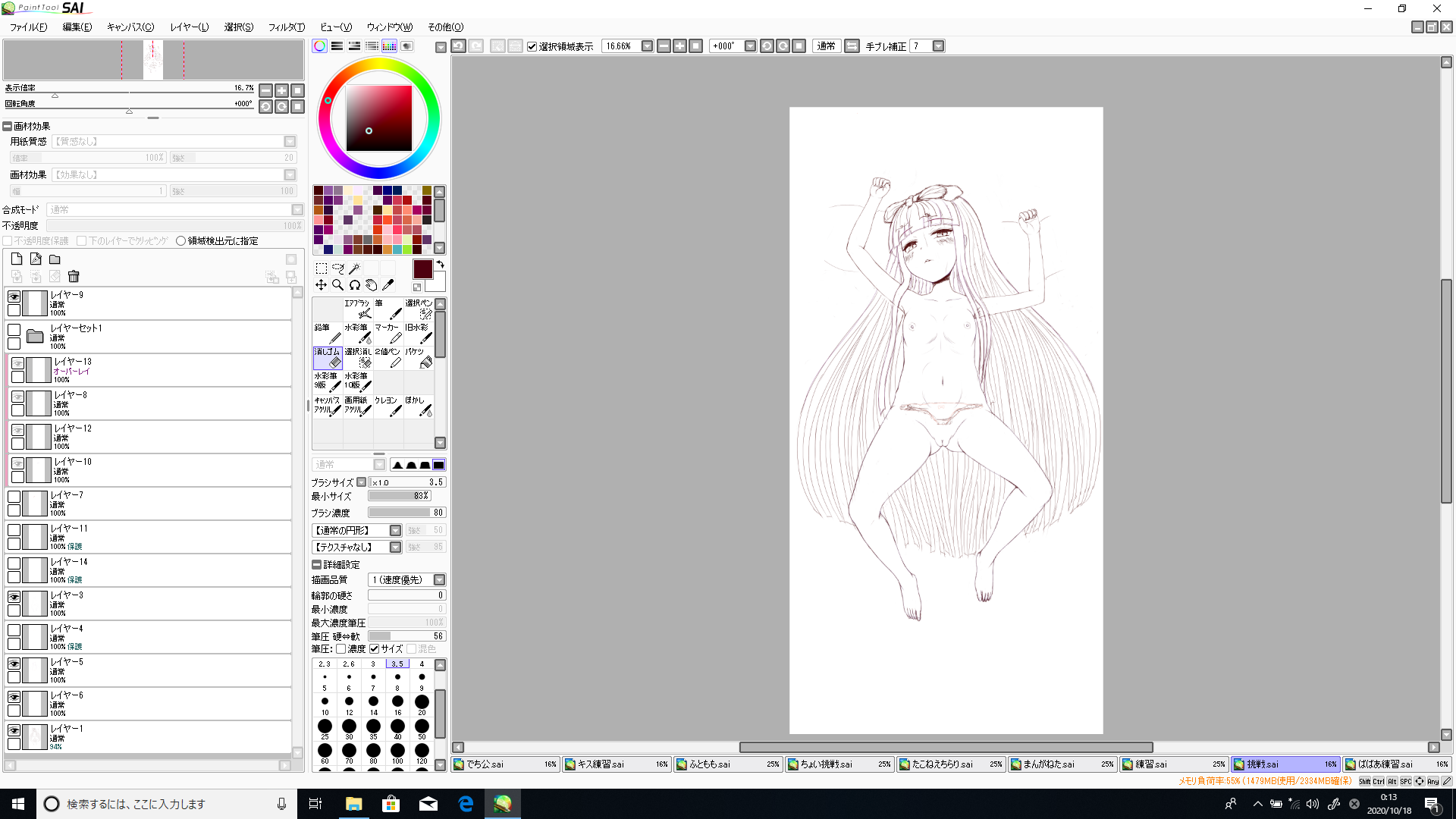This screenshot has width=1456, height=819.
Task: Enable 濃度 pen pressure checkbox
Action: click(x=341, y=649)
